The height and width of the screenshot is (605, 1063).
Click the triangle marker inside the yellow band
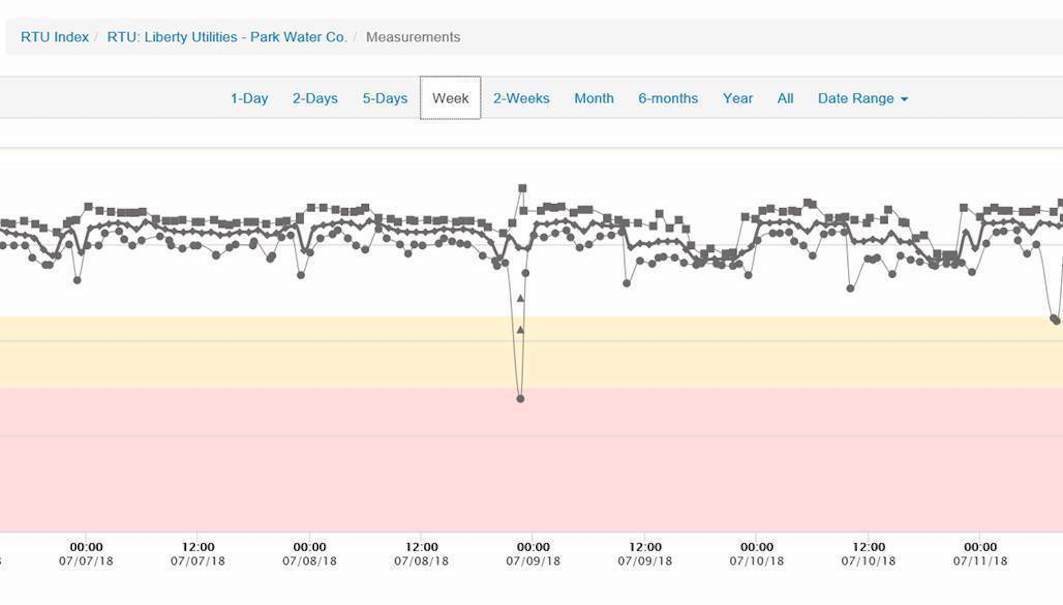tap(520, 329)
